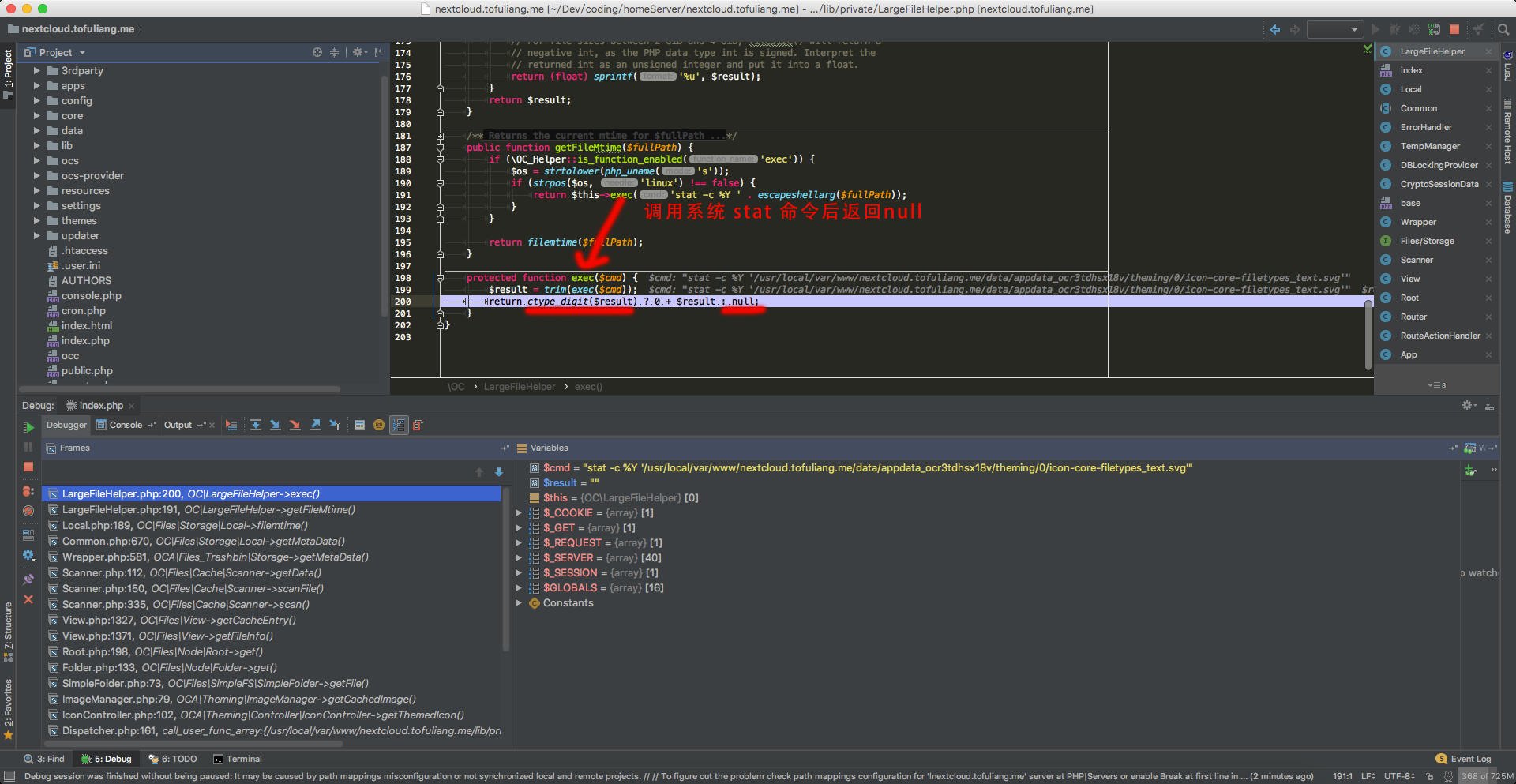Viewport: 1516px width, 784px height.
Task: Click Step Over icon in debugger toolbar
Action: (x=256, y=425)
